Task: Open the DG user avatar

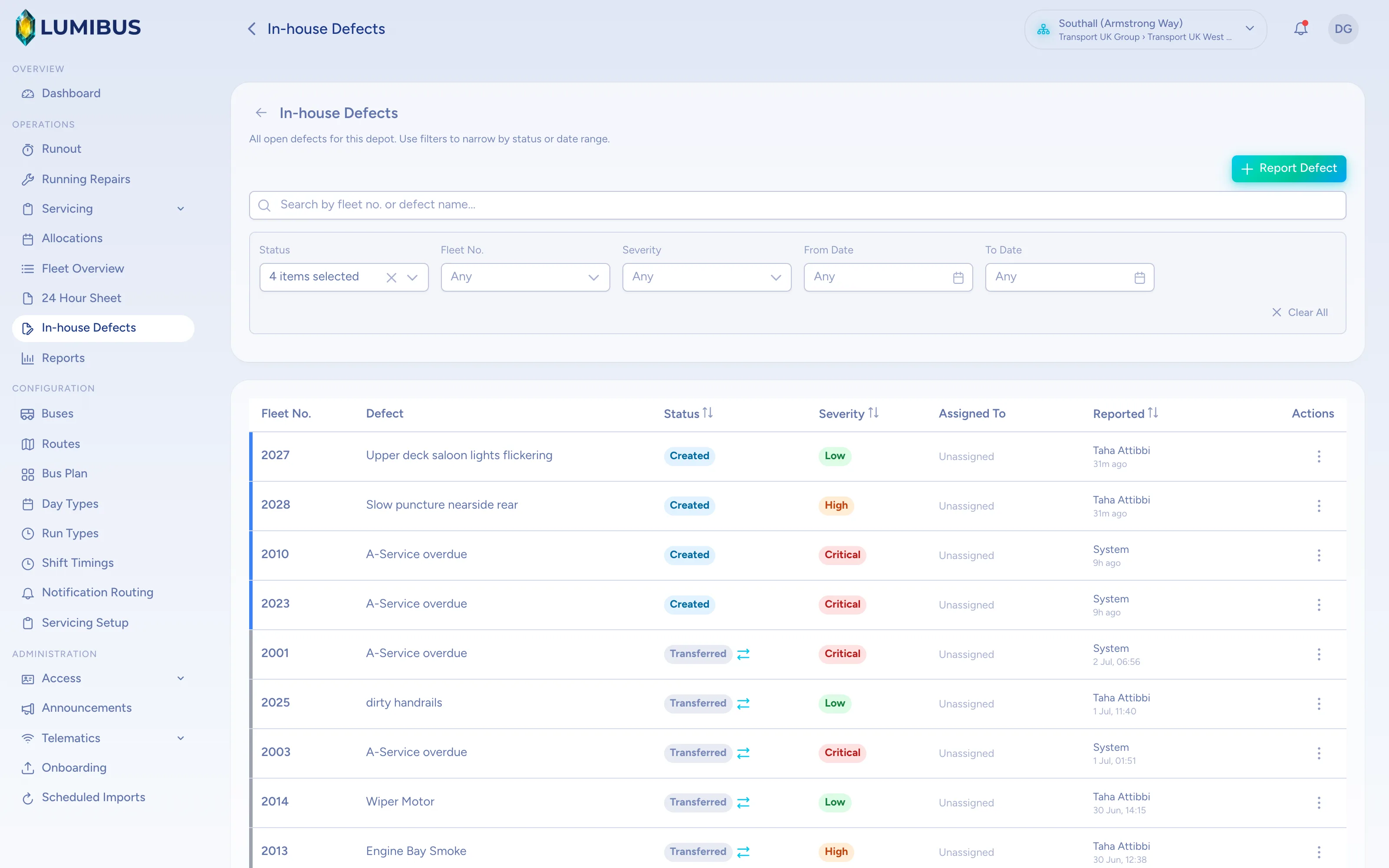Action: coord(1343,29)
